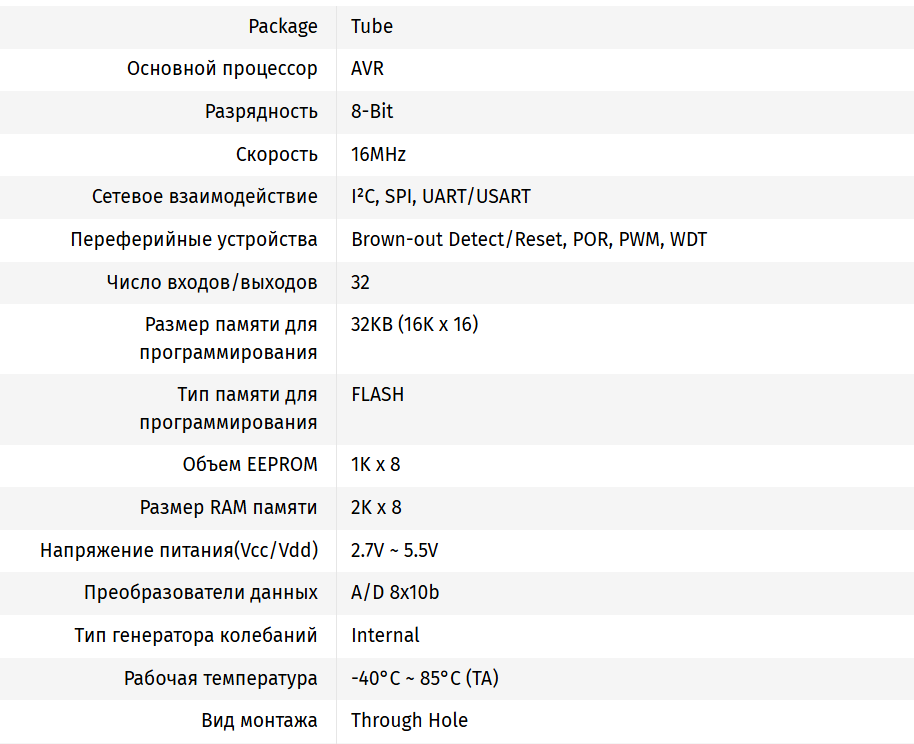Select the "-40°C ~ 85°C (TA)" temperature value
This screenshot has height=744, width=914.
[425, 678]
